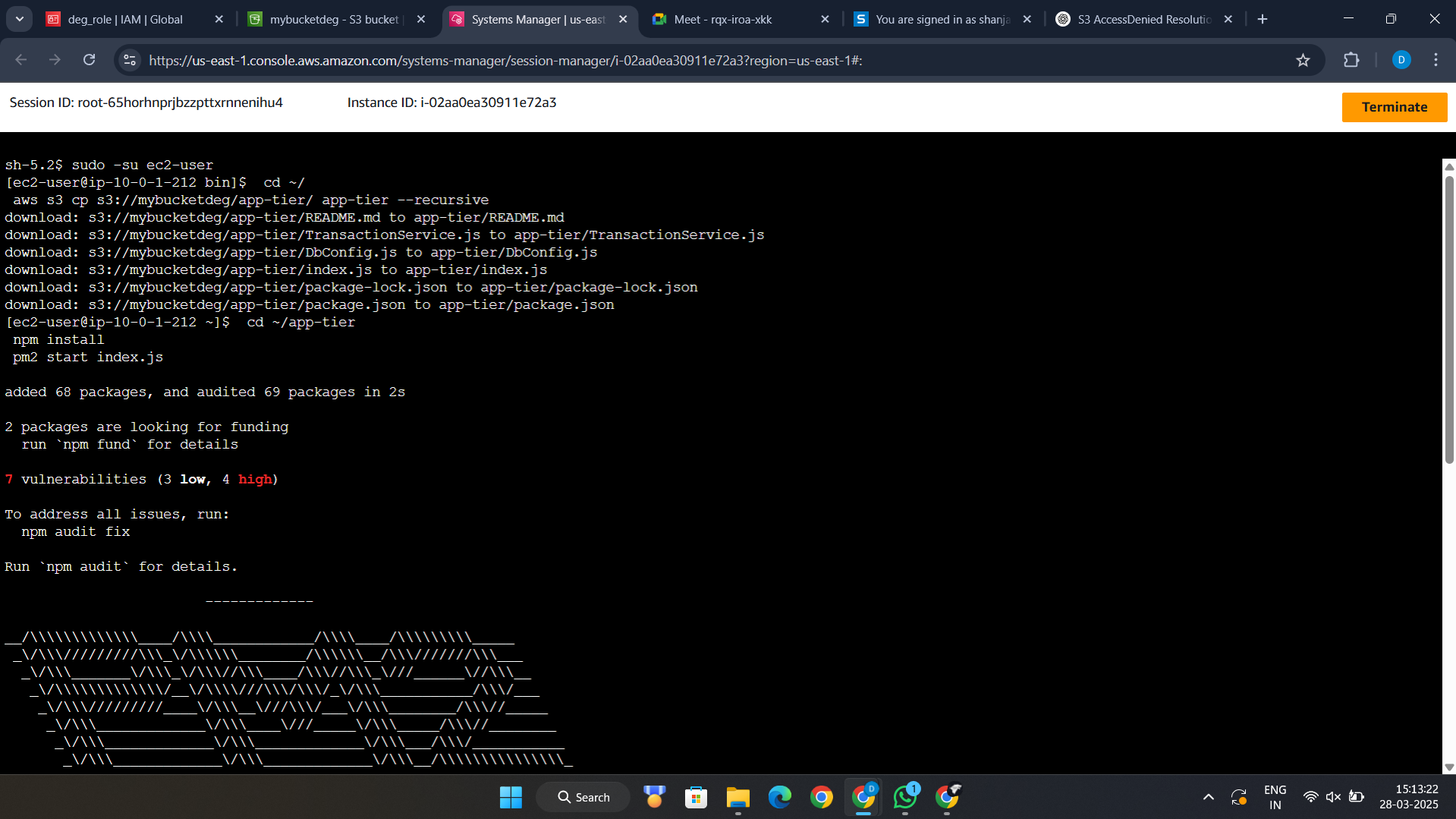
Task: Switch to S3 AccessDenied Resolution tab
Action: (x=1143, y=20)
